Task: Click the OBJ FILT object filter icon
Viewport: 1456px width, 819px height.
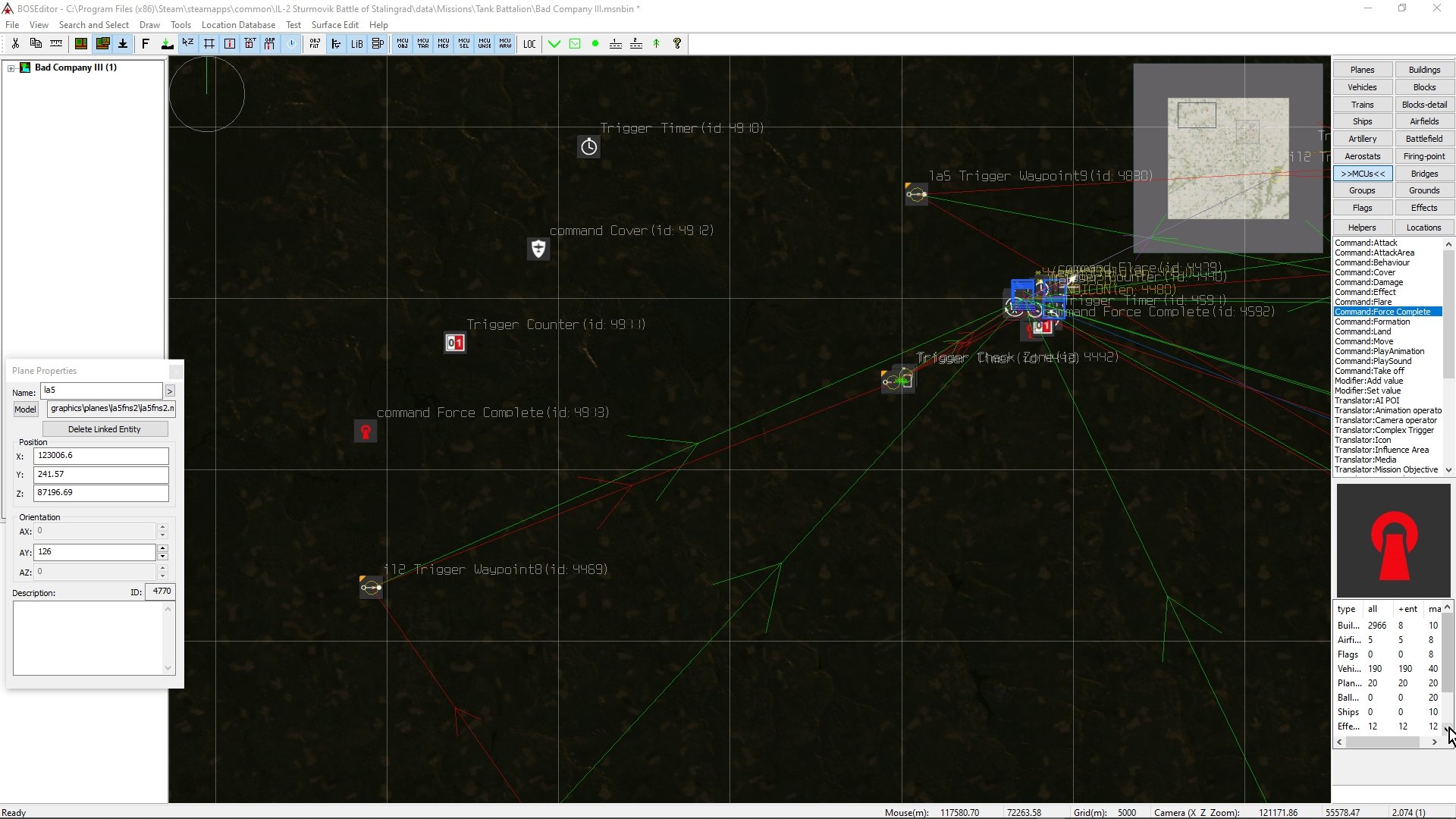Action: 315,44
